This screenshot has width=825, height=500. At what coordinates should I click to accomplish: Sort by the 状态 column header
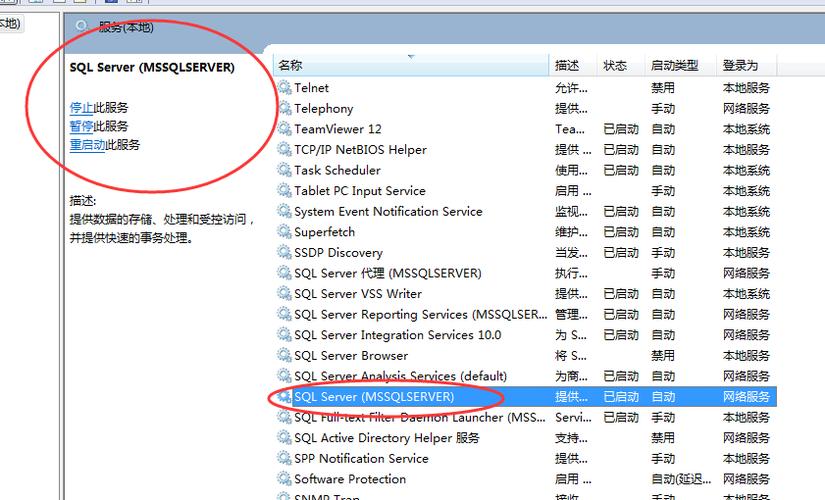point(620,65)
